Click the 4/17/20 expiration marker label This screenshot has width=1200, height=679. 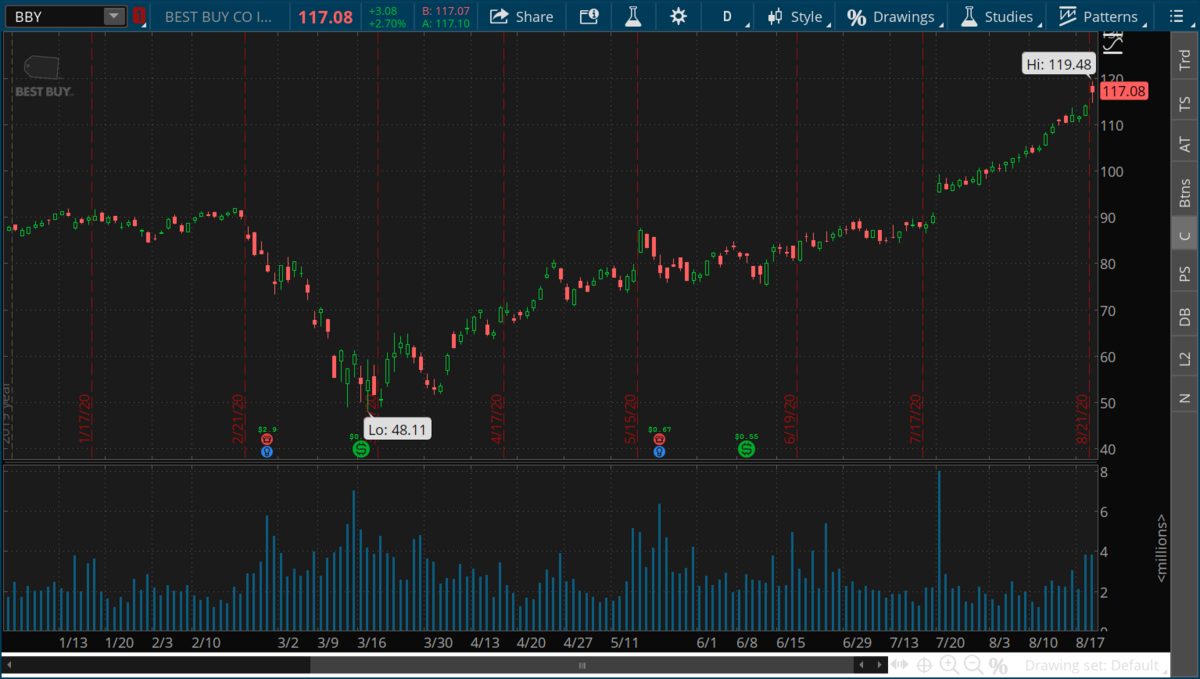coord(497,418)
